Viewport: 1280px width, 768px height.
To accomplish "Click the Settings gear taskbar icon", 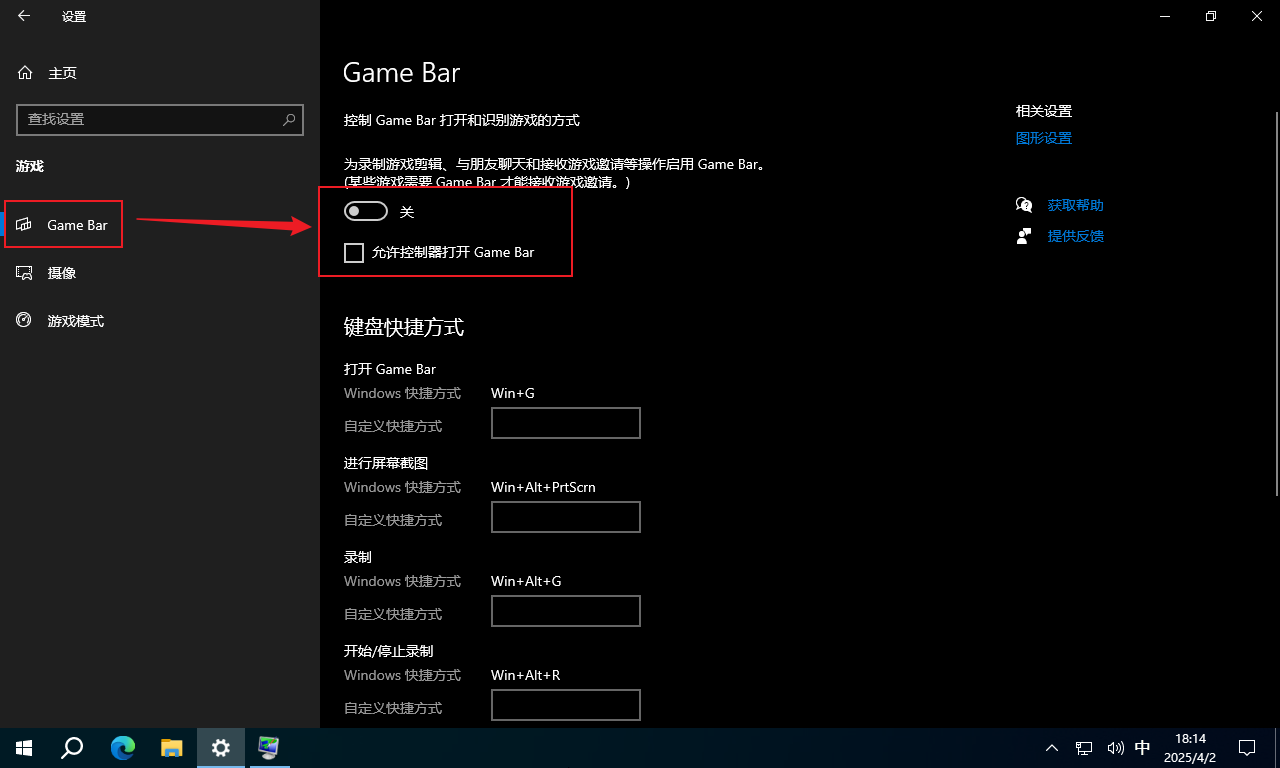I will (221, 747).
